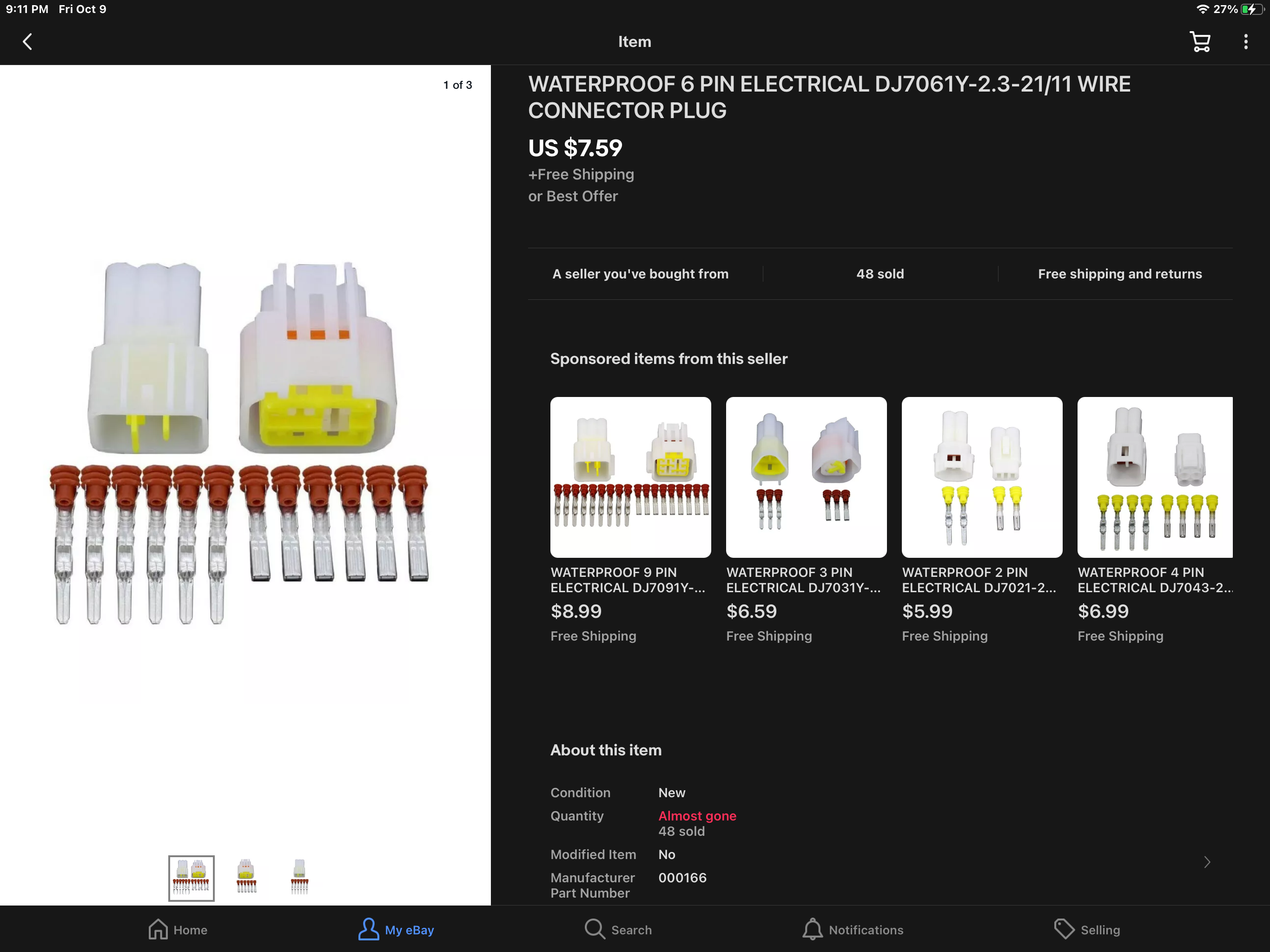The image size is (1270, 952).
Task: Tap the Home icon in bottom bar
Action: [x=158, y=929]
